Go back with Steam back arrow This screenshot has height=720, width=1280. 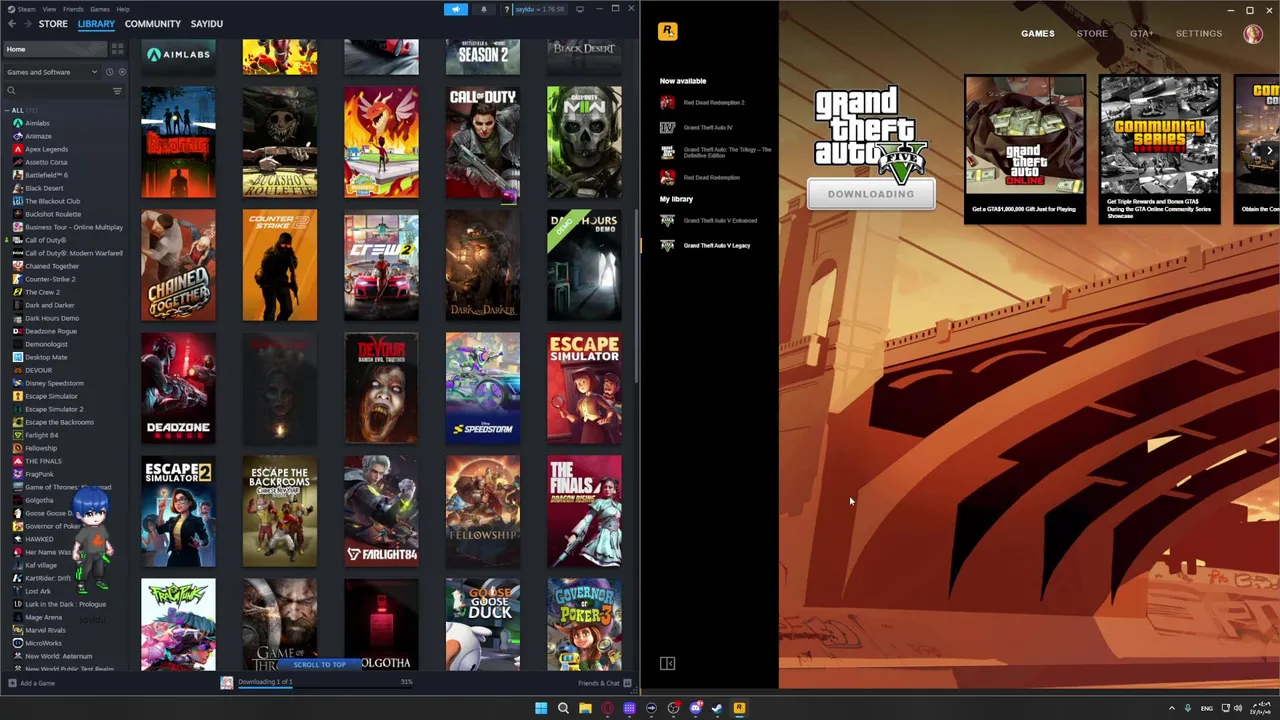10,23
